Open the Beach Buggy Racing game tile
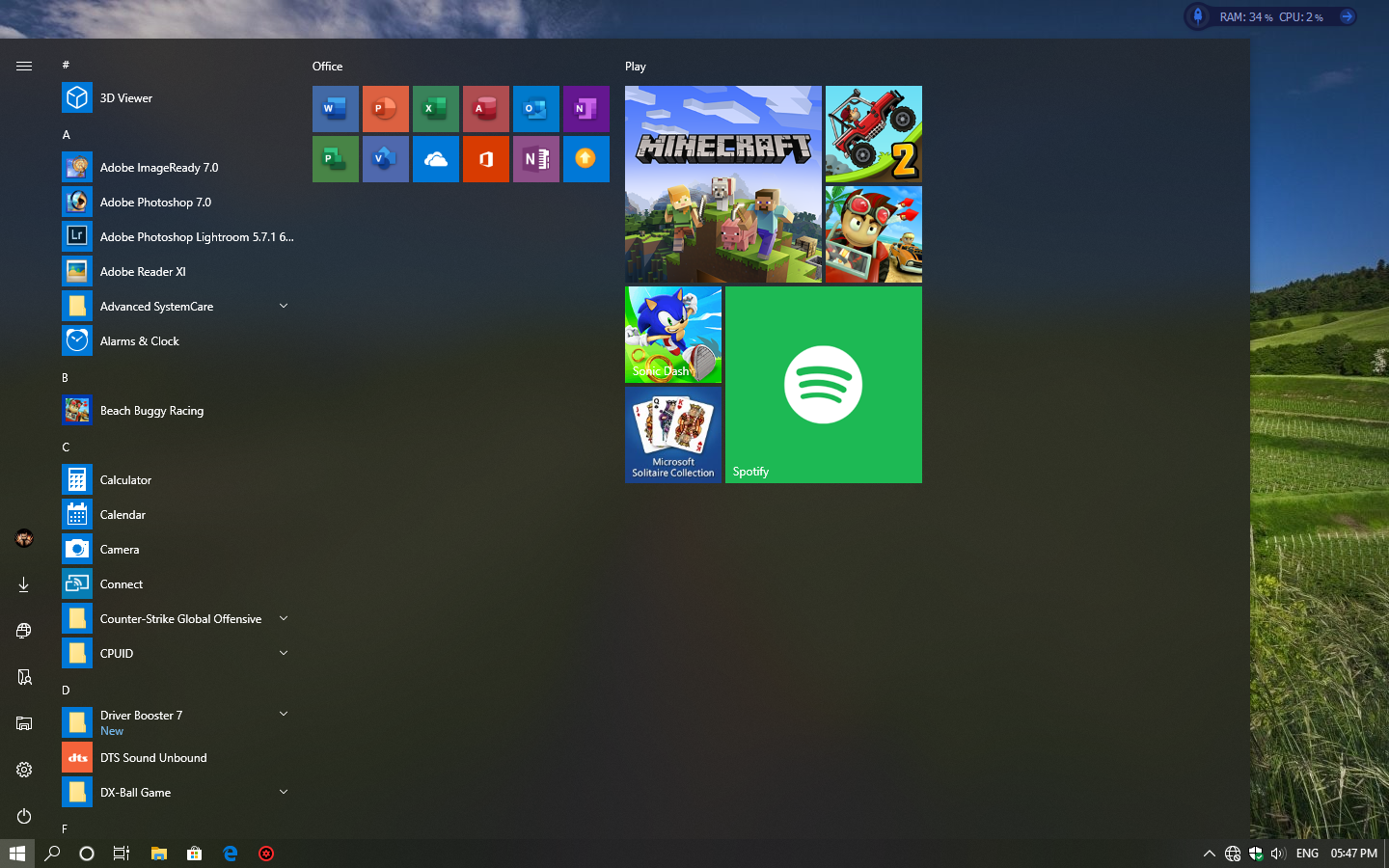 (x=874, y=234)
